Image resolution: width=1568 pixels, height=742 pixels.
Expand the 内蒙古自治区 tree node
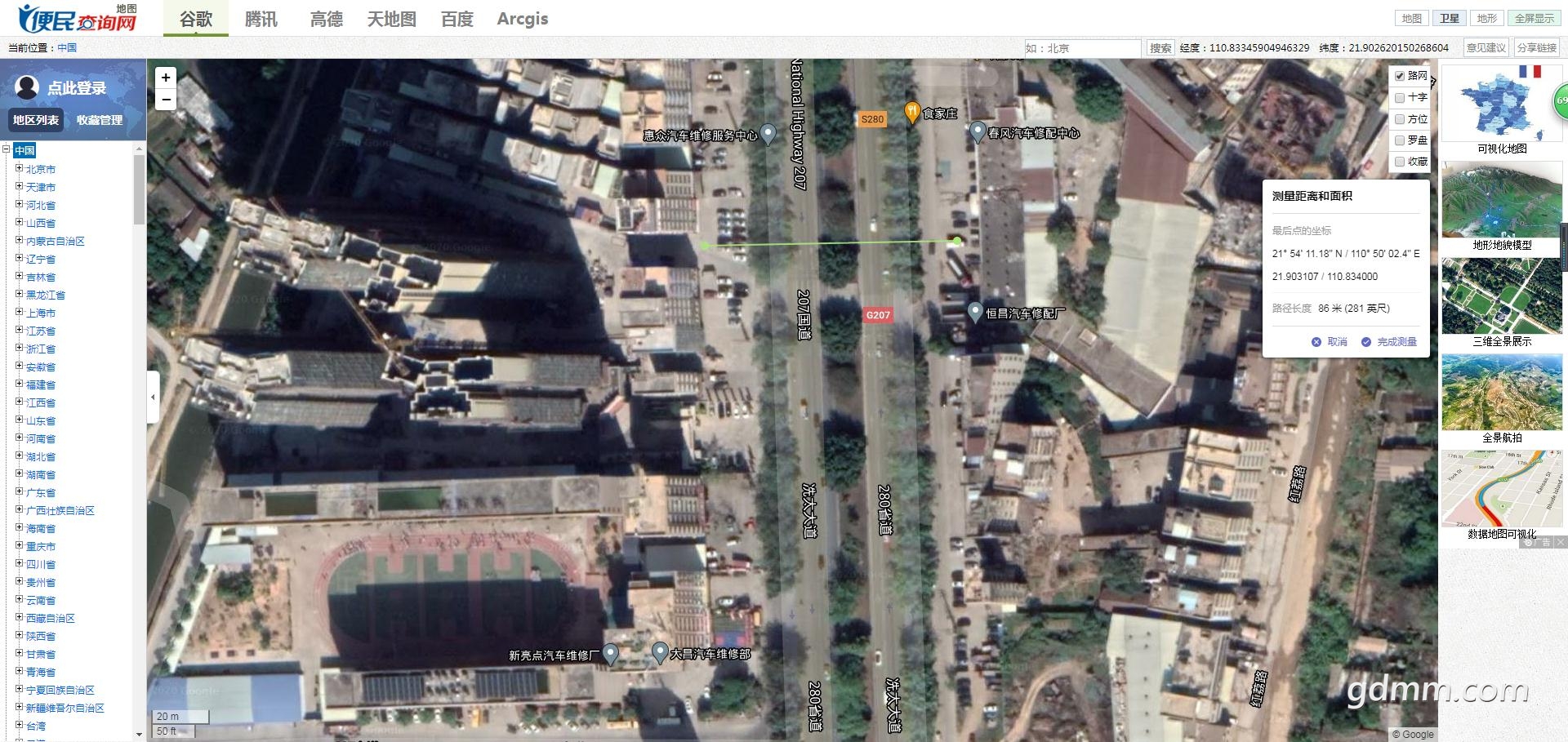(20, 241)
